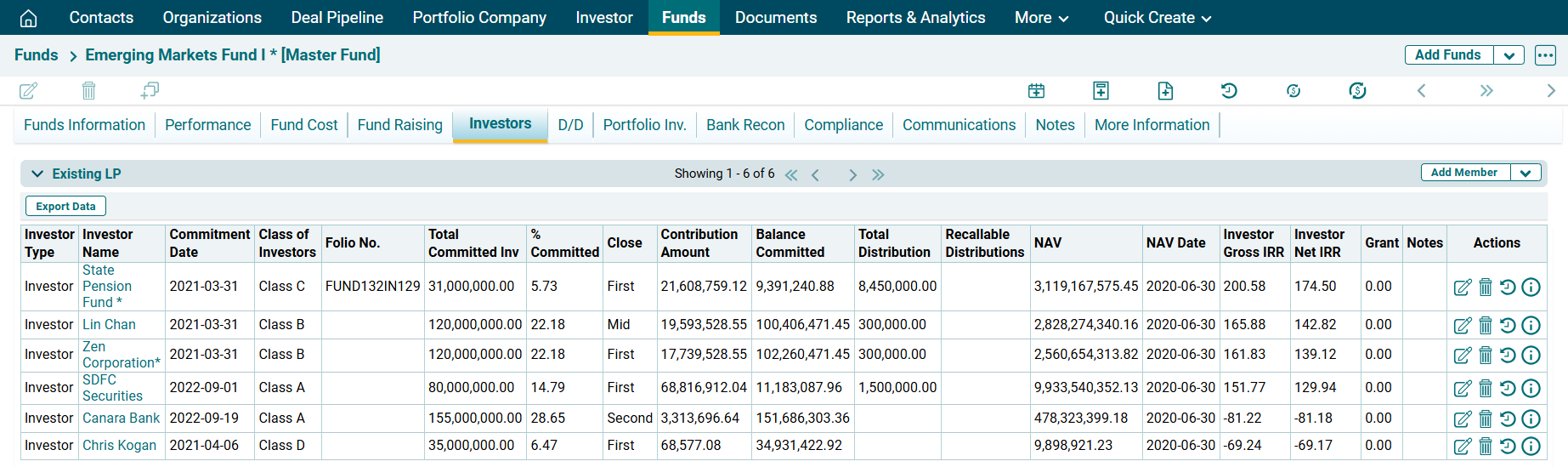Open history for SDFC Securities row
The height and width of the screenshot is (467, 1568).
(x=1508, y=389)
